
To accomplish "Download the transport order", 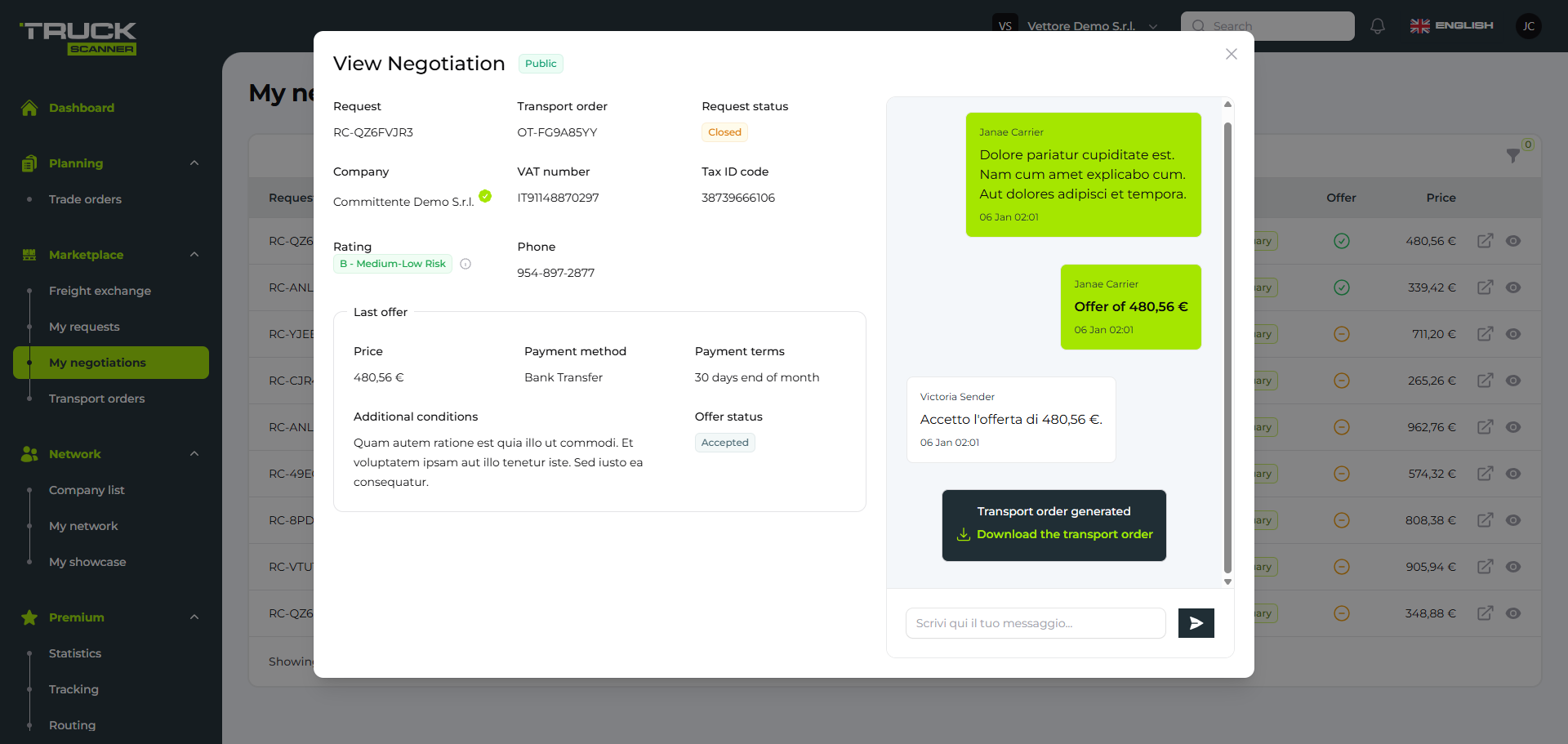I will [1063, 534].
